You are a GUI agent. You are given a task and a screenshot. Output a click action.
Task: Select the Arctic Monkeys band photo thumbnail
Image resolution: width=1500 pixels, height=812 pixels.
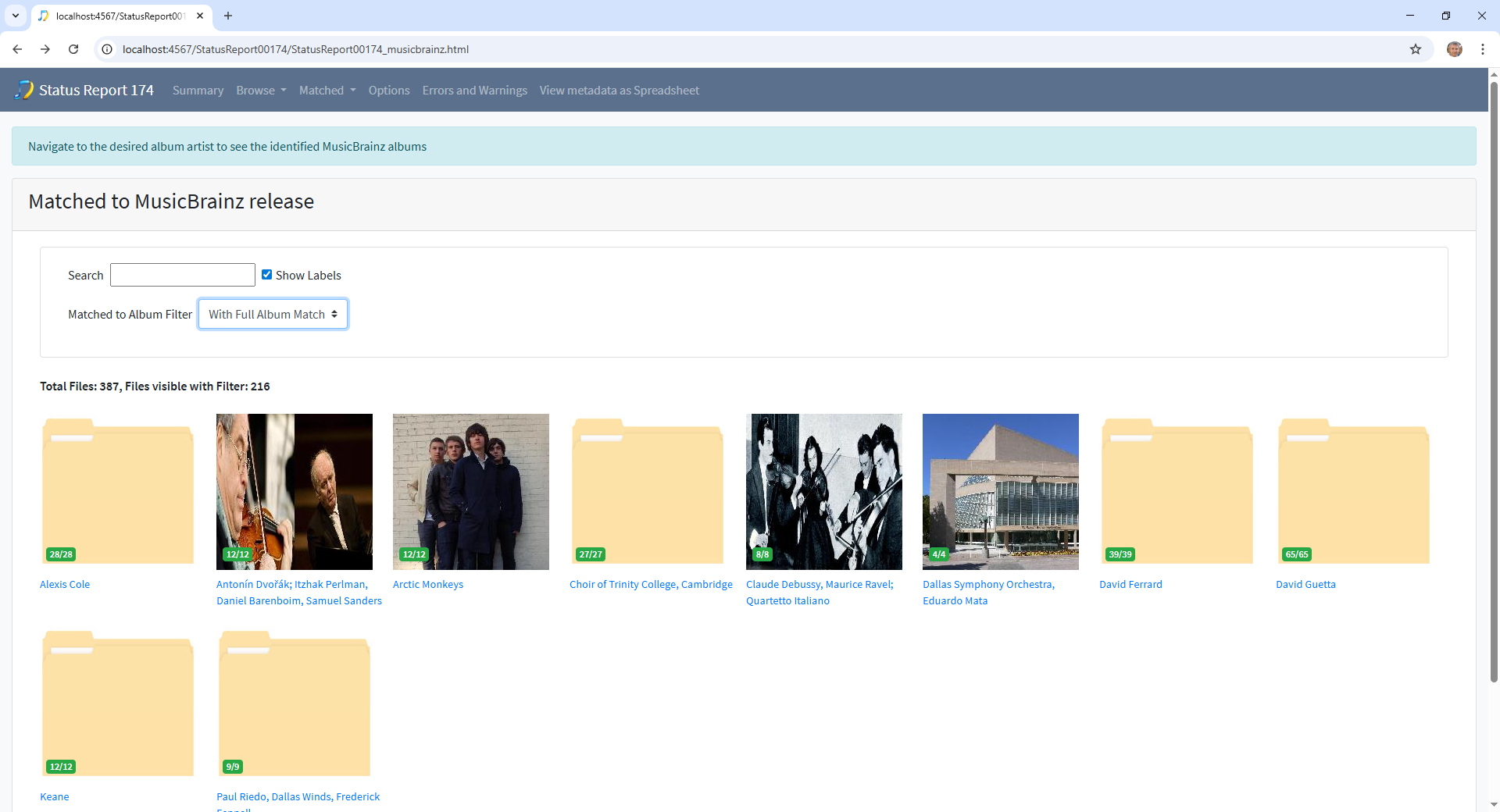(470, 491)
